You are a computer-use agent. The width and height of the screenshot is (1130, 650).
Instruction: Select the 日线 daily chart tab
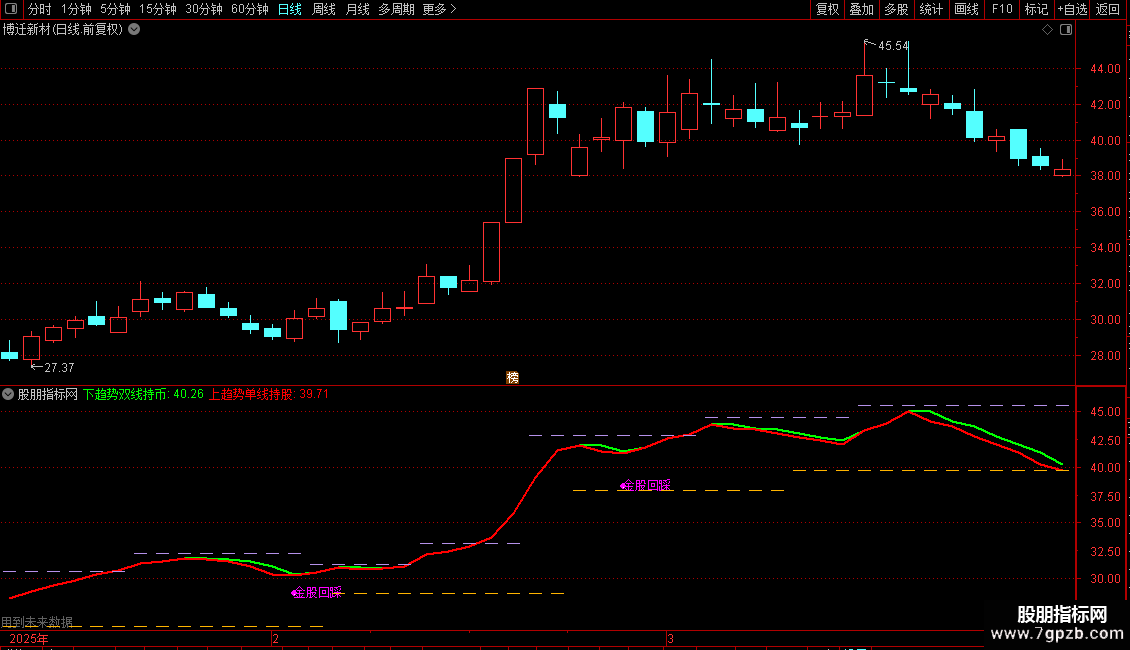click(290, 9)
